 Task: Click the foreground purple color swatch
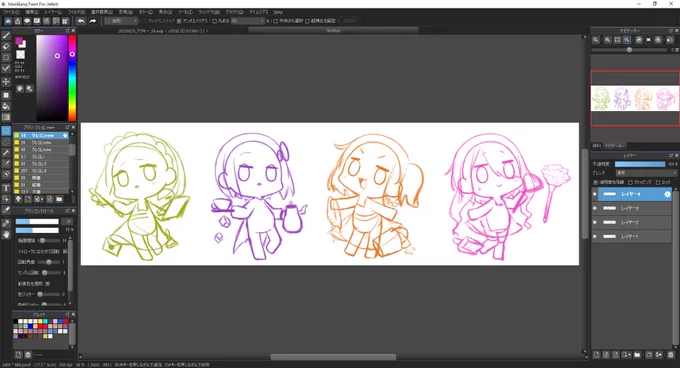[19, 41]
